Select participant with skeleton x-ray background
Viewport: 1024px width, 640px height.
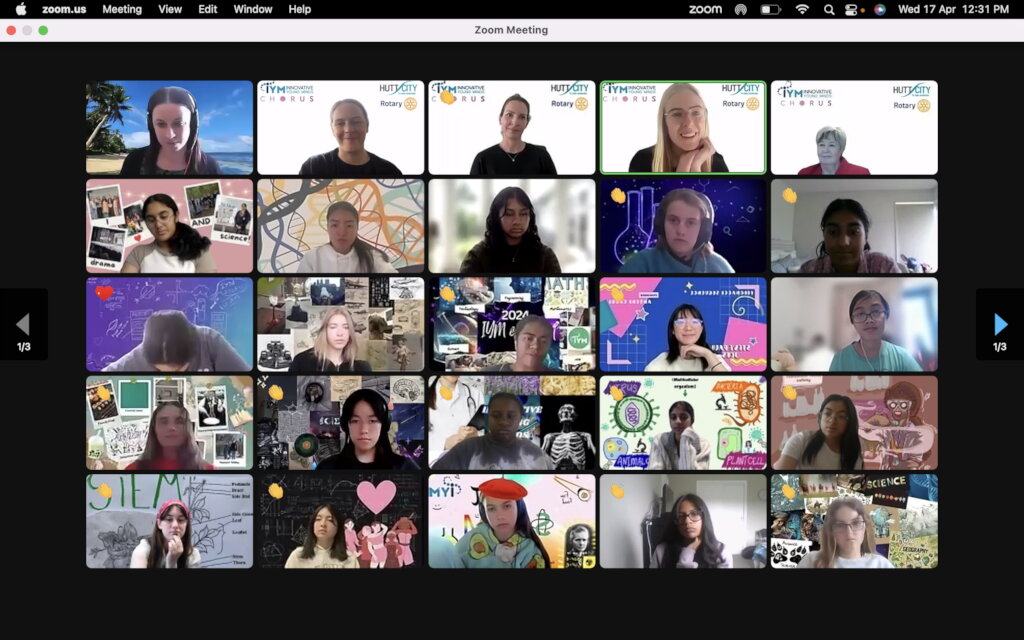[512, 423]
